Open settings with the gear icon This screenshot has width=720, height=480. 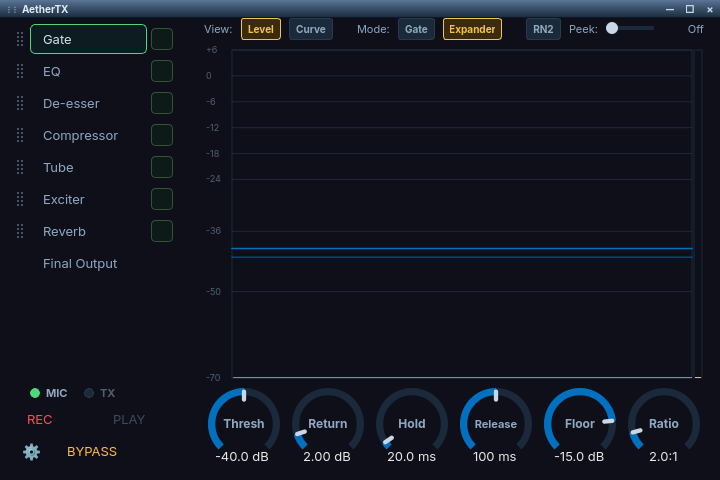click(x=32, y=452)
